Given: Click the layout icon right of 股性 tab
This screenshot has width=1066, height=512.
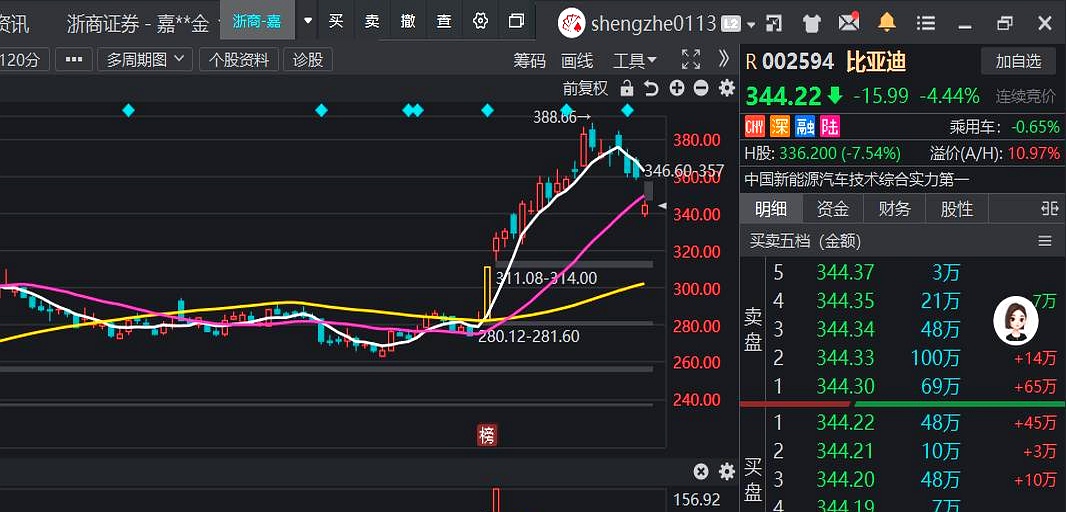Looking at the screenshot, I should coord(1050,209).
